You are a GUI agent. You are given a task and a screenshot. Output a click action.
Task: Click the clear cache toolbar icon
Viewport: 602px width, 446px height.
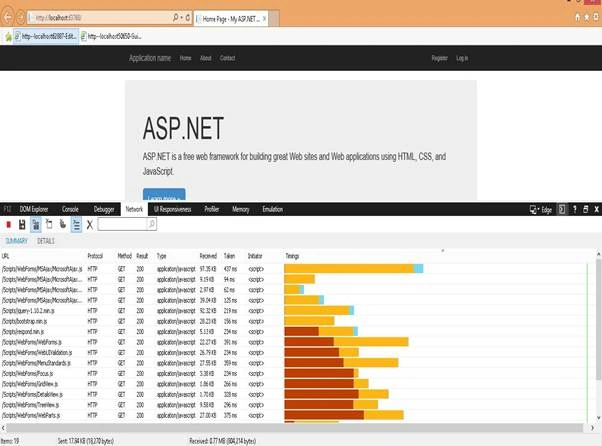[49, 224]
